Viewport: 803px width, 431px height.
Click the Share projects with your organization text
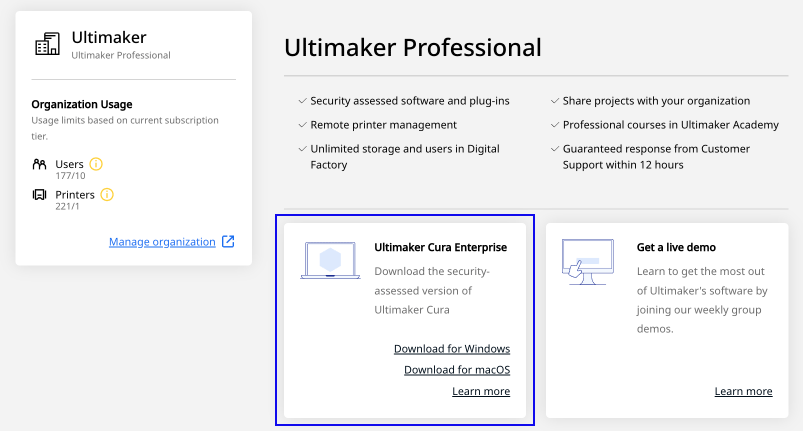[656, 101]
